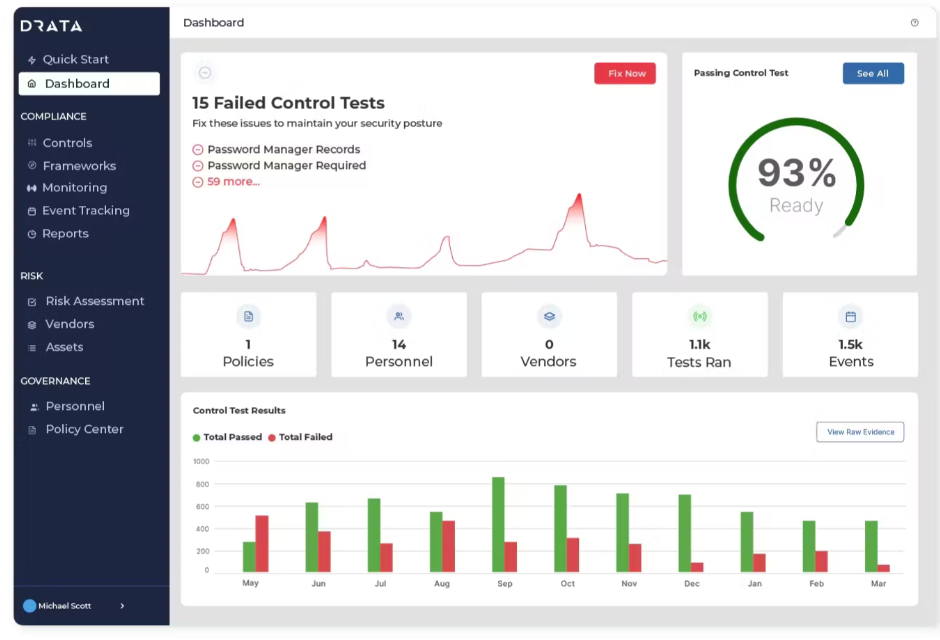Image resolution: width=940 pixels, height=640 pixels.
Task: Select the Quick Start lightning icon
Action: point(30,59)
